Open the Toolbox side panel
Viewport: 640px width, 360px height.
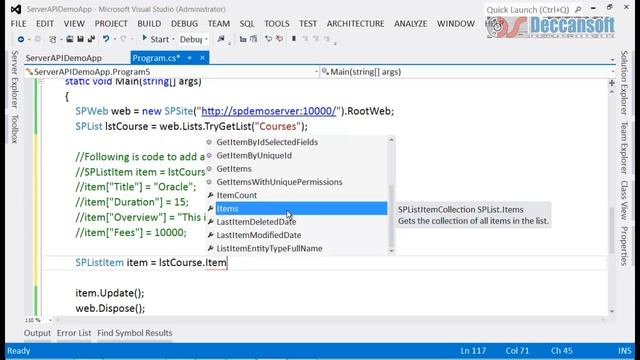click(15, 129)
